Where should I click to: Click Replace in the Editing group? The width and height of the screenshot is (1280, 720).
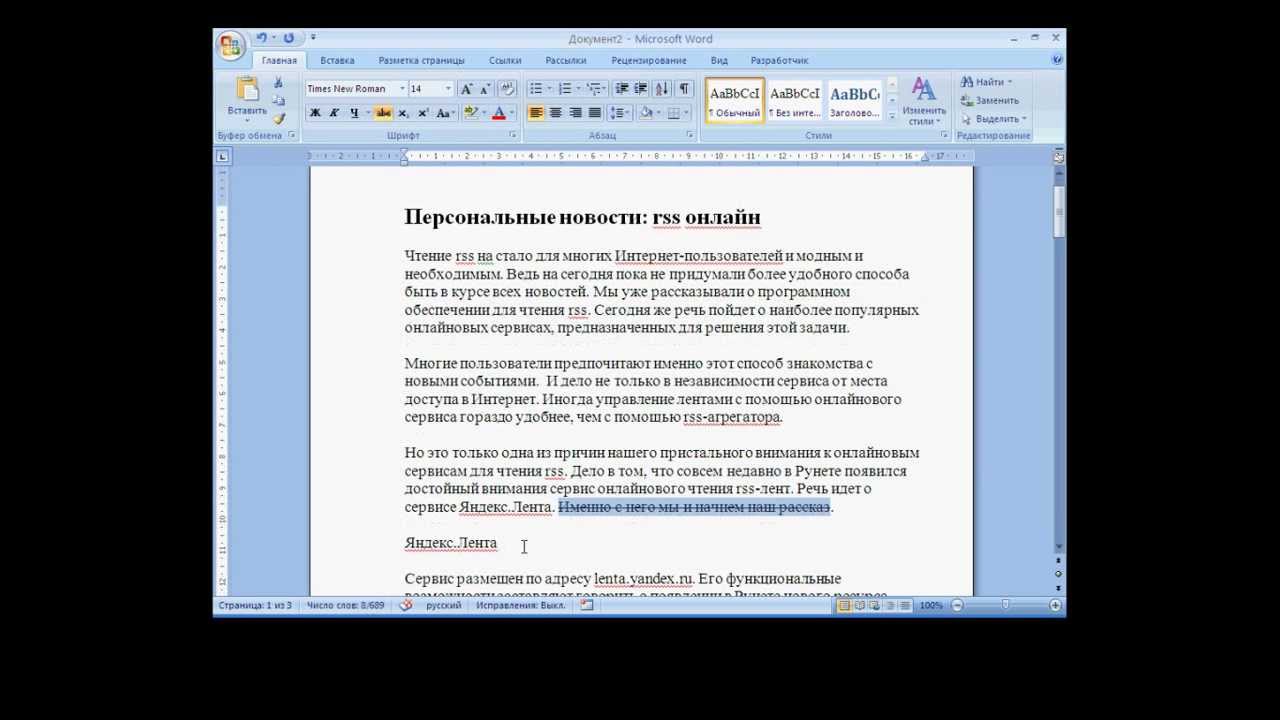(x=990, y=100)
